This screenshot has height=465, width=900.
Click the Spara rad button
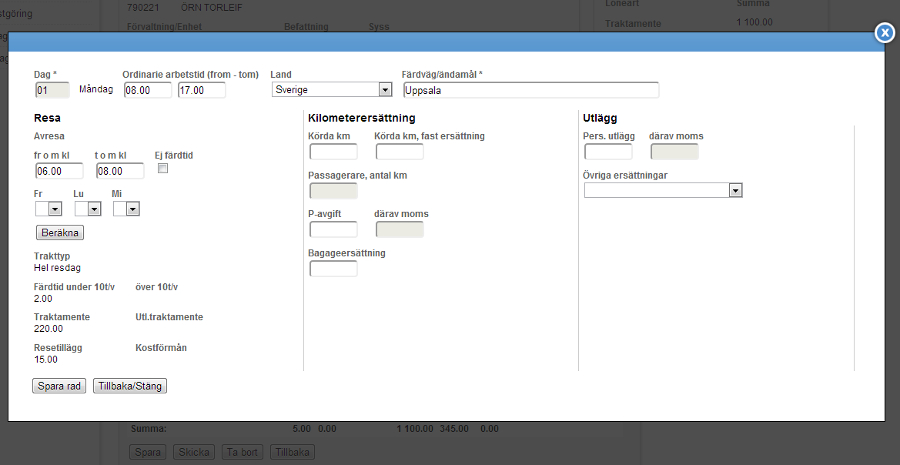tap(59, 386)
